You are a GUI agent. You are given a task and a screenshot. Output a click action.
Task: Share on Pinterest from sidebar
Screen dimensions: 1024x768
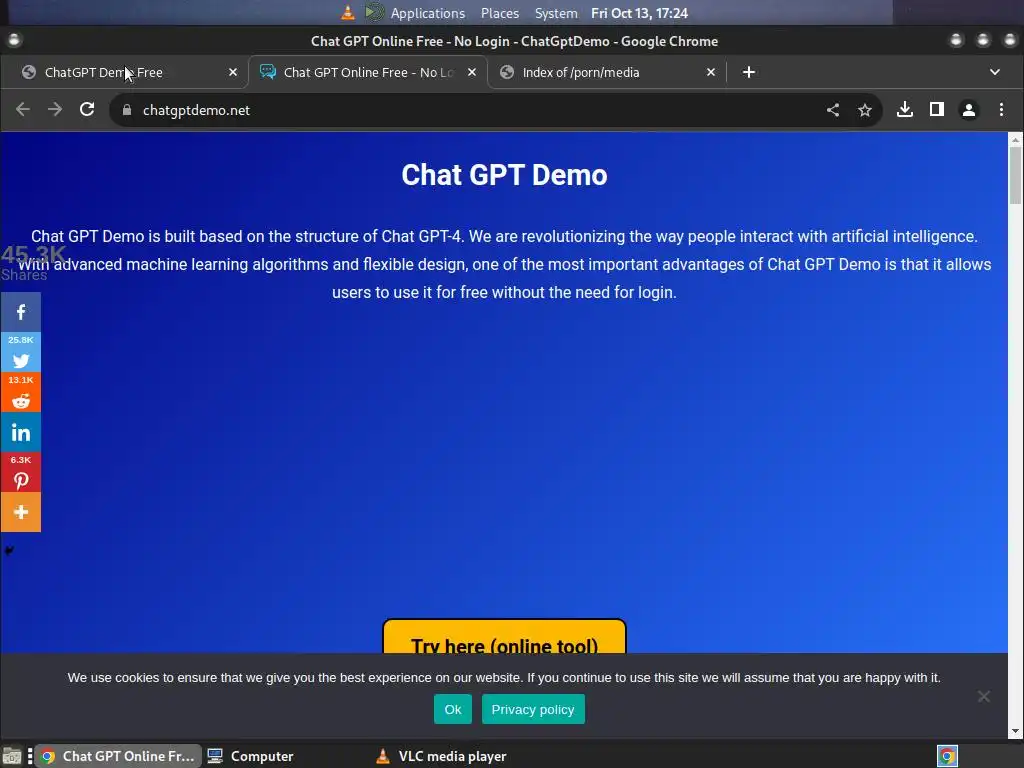pos(21,472)
